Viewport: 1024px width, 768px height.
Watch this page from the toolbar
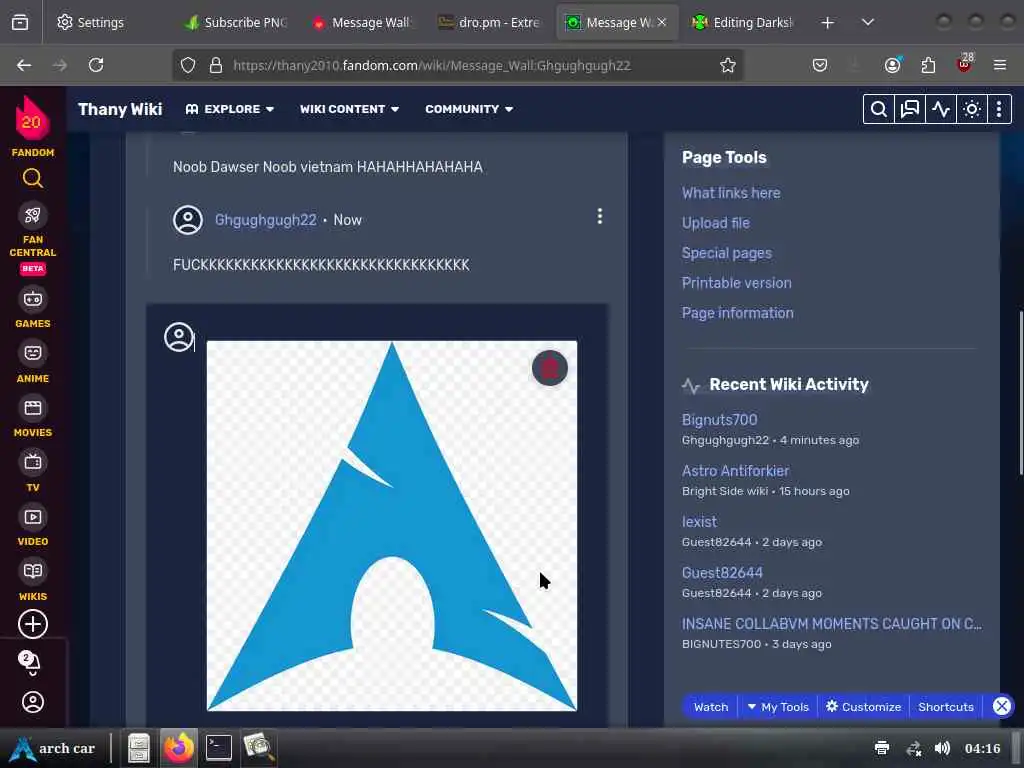coord(711,707)
